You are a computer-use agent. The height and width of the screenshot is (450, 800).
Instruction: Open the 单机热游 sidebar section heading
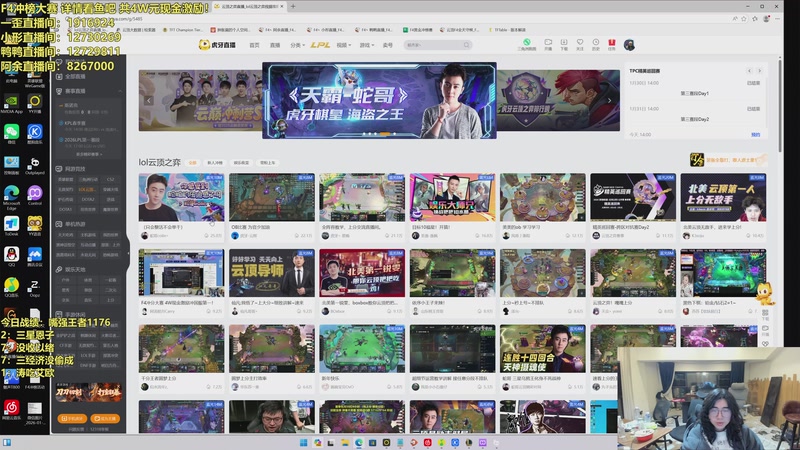pyautogui.click(x=76, y=224)
